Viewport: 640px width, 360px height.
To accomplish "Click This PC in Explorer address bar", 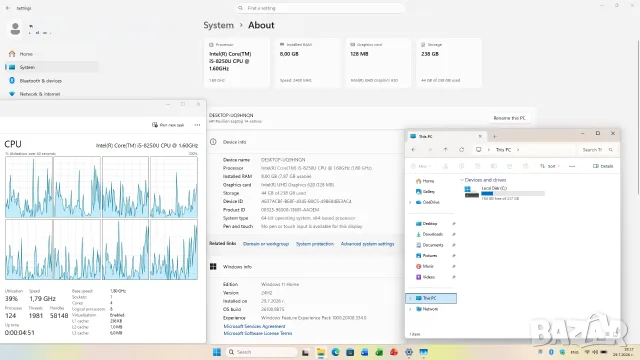I will 503,150.
